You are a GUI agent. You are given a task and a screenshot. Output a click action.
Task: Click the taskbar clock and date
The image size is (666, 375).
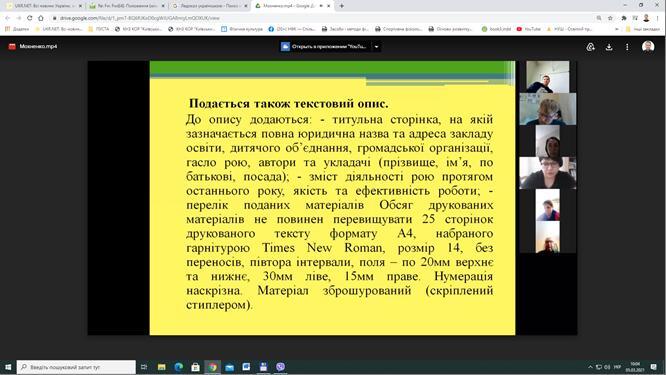[x=635, y=367]
